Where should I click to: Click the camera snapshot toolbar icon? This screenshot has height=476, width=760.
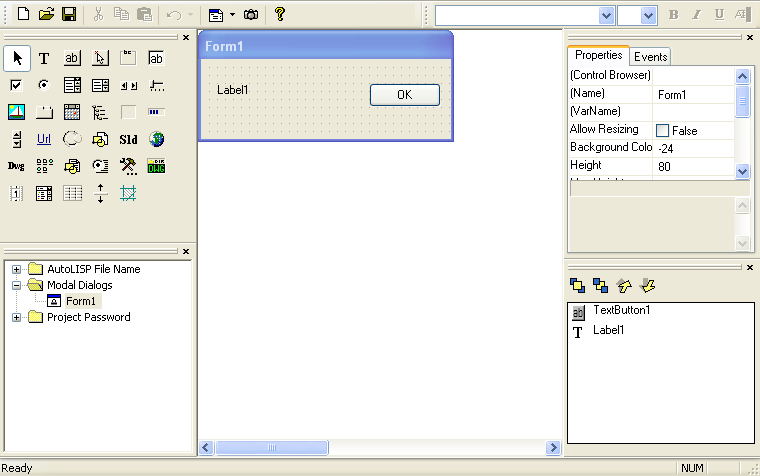(x=251, y=15)
